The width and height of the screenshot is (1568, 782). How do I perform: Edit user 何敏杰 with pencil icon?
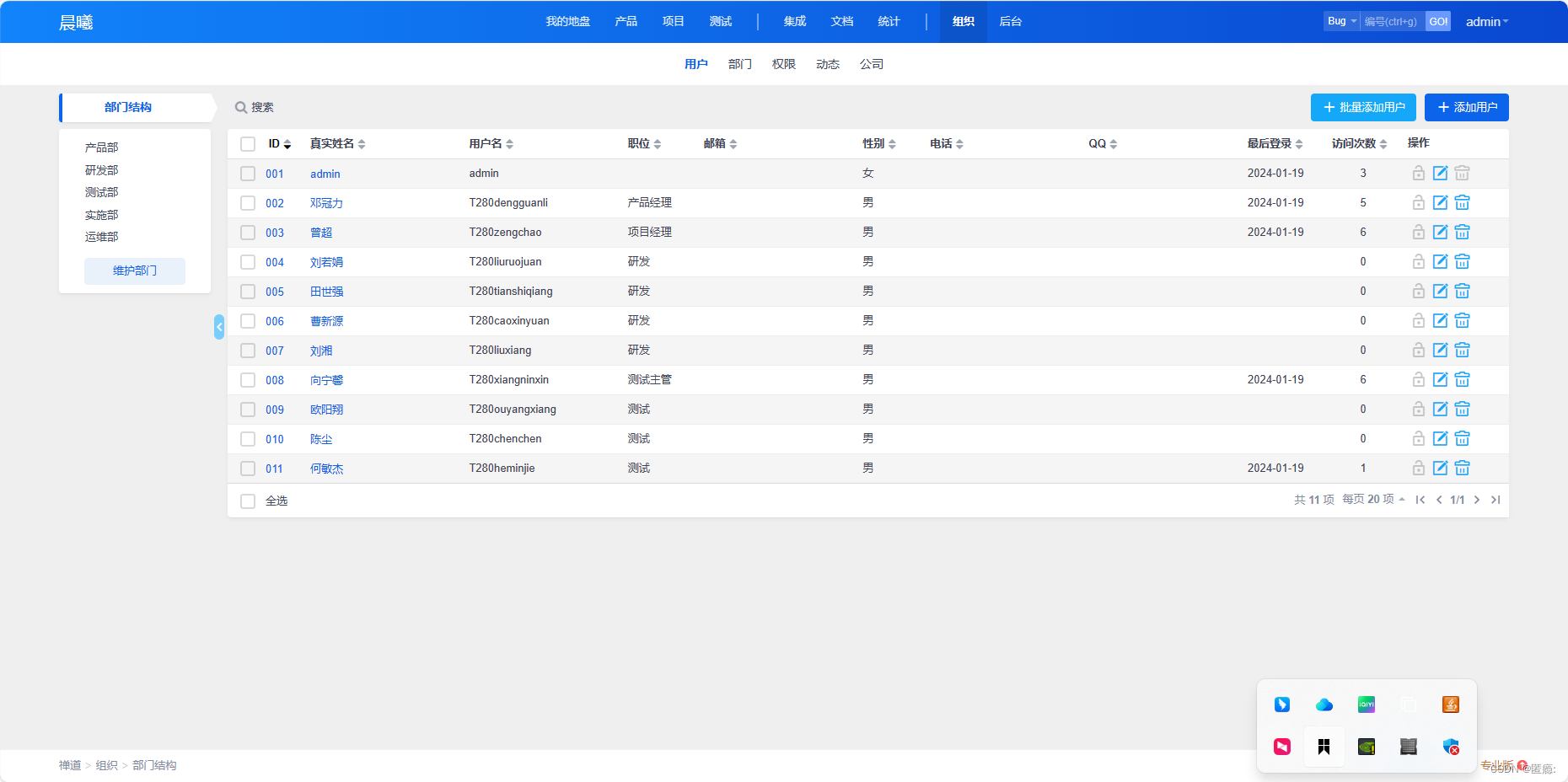click(x=1441, y=468)
